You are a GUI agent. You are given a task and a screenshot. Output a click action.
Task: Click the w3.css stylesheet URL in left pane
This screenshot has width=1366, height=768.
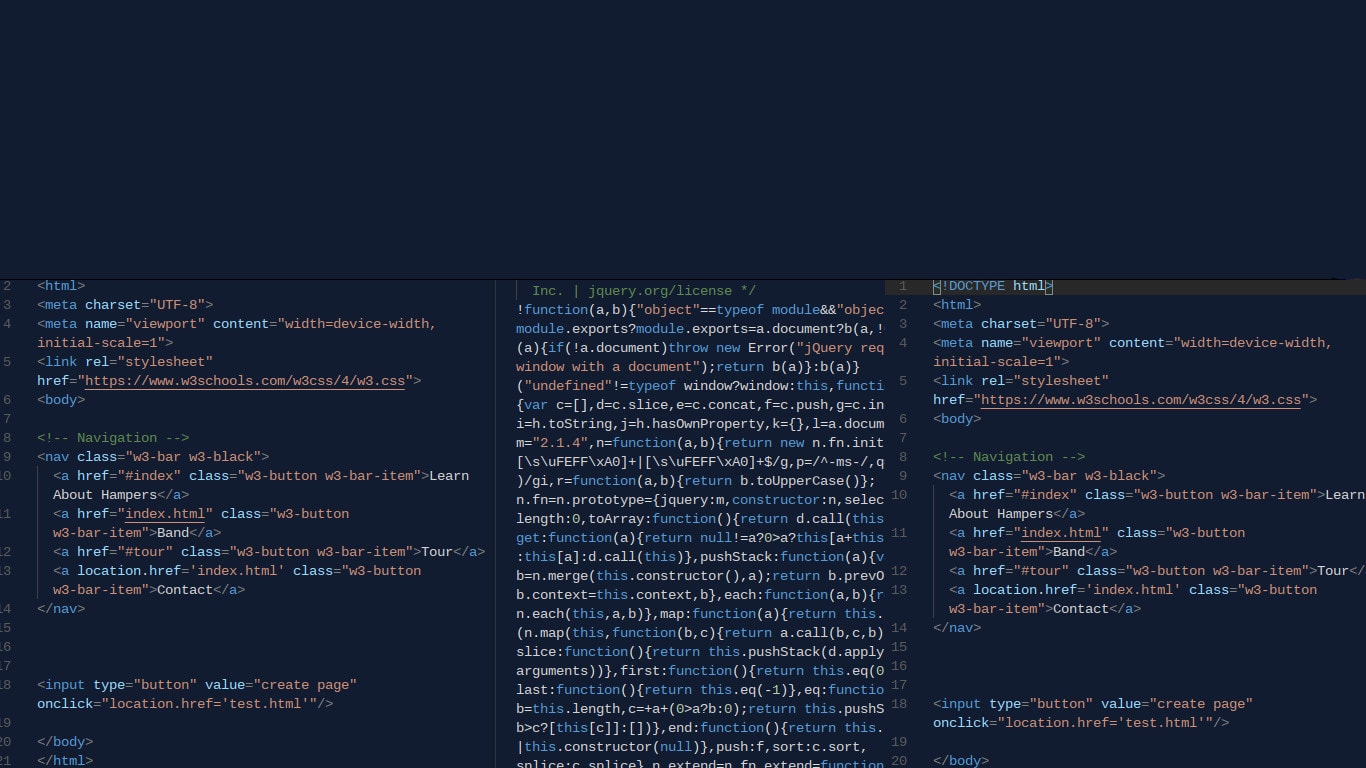(245, 381)
